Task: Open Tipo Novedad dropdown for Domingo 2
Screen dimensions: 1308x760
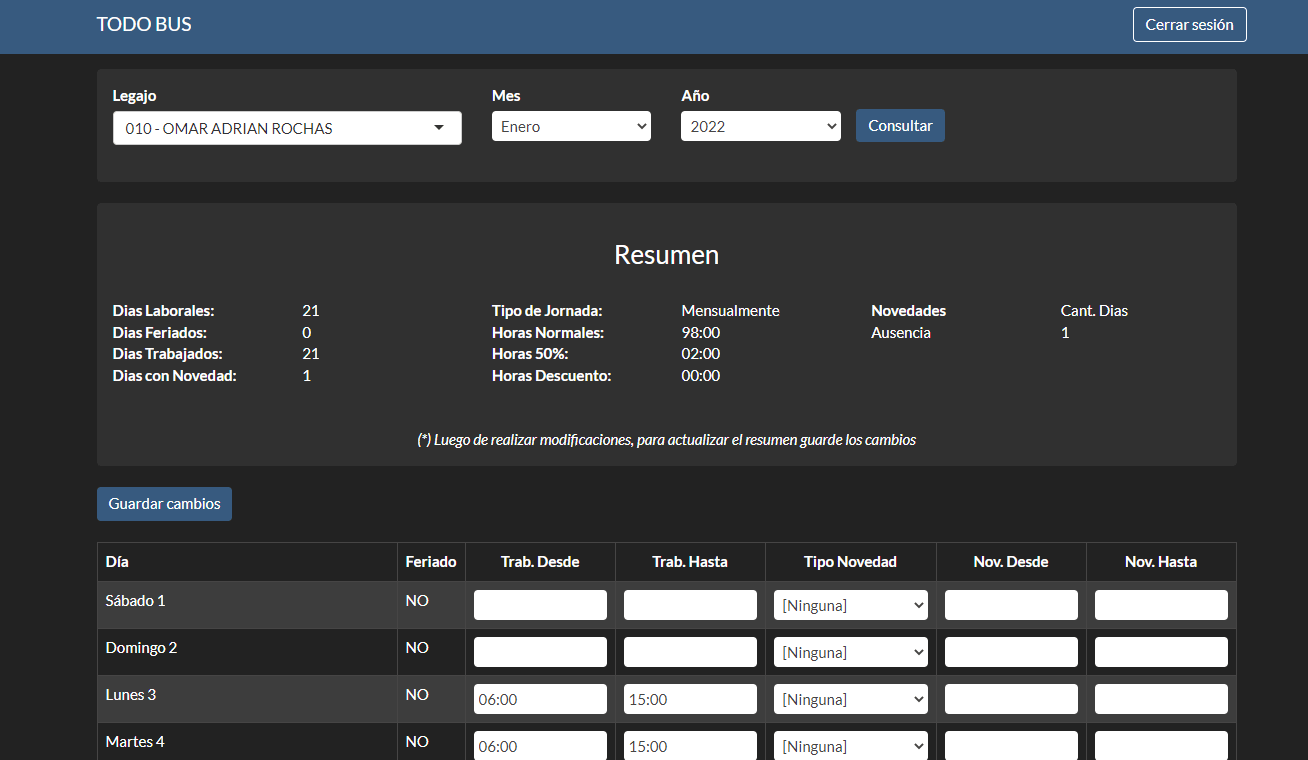Action: pyautogui.click(x=851, y=652)
